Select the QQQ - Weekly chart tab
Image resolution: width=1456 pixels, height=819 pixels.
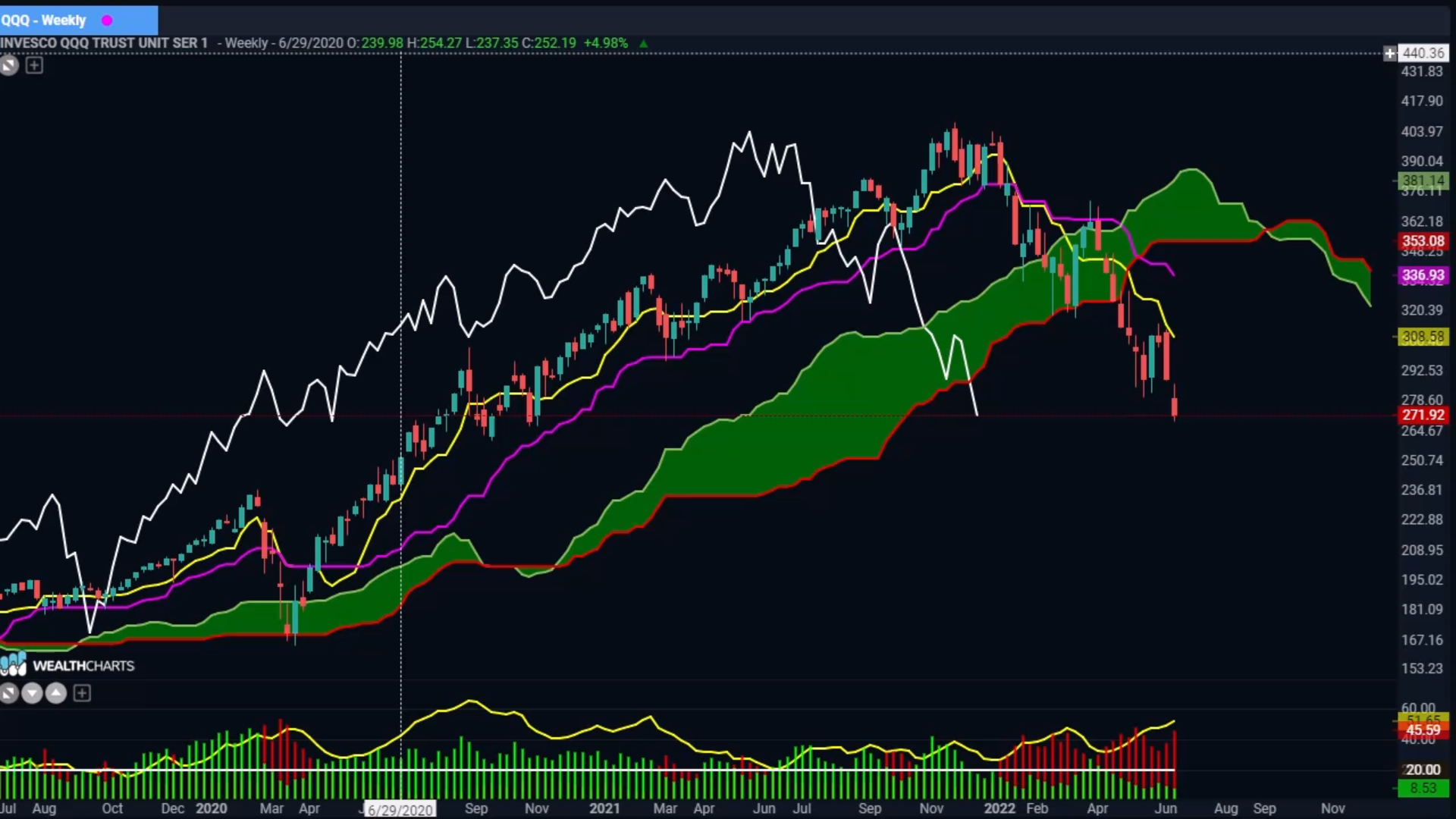78,20
